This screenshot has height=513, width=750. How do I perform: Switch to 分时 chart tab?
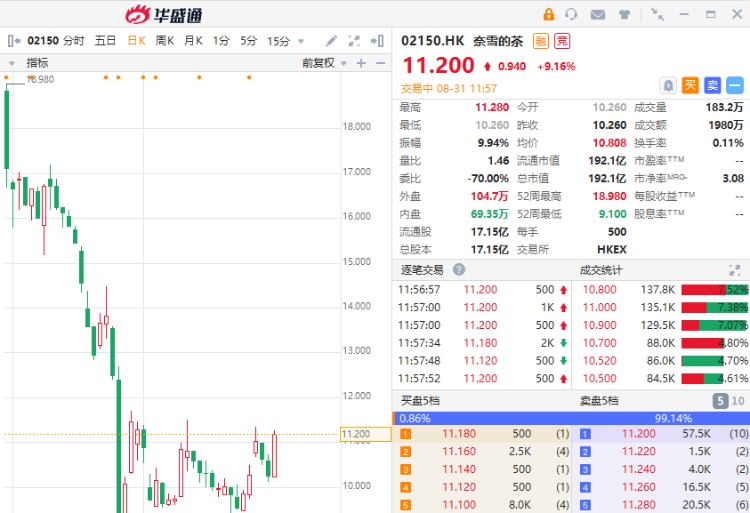point(74,41)
